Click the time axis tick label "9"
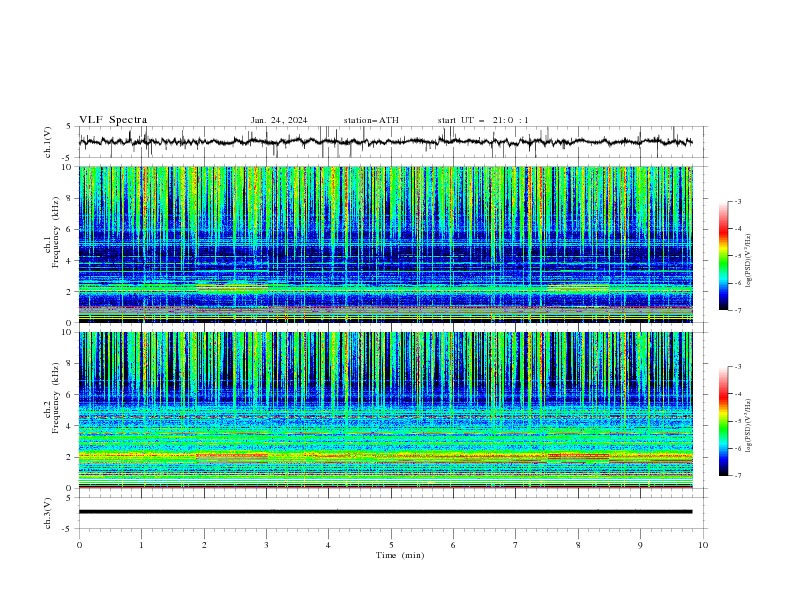 point(640,545)
